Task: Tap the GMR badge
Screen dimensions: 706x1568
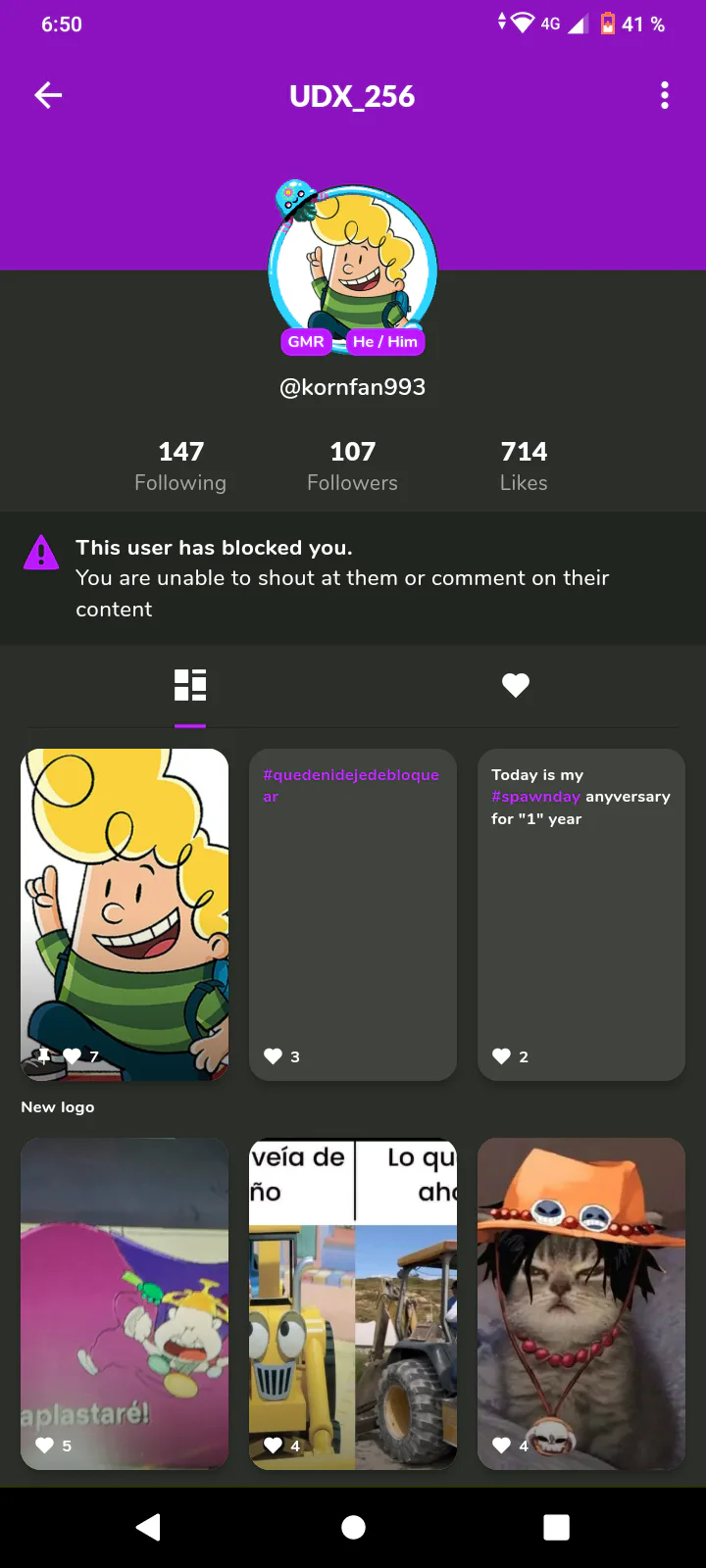Action: (306, 342)
